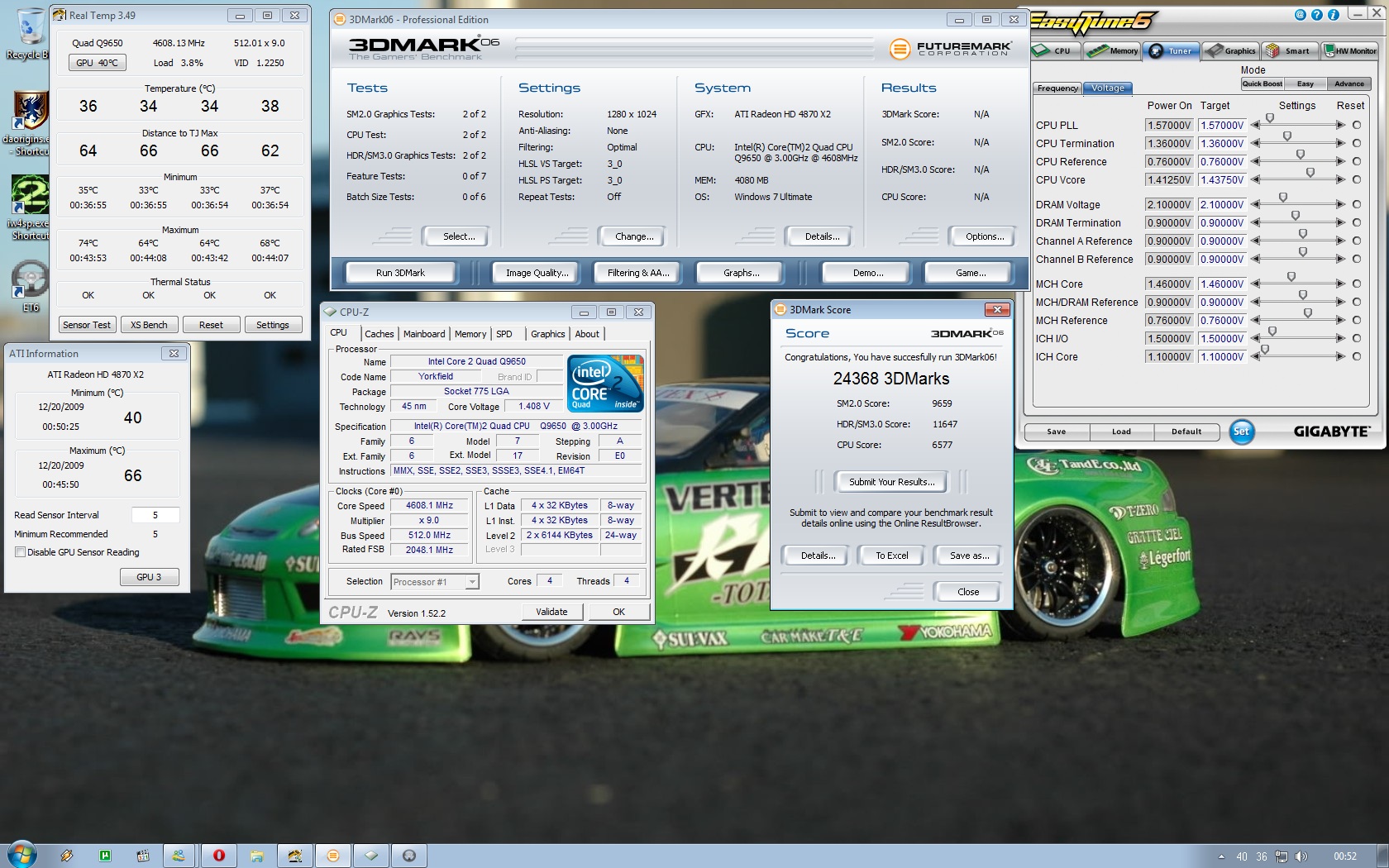Open the Opera browser taskbar icon
This screenshot has width=1389, height=868.
[219, 856]
